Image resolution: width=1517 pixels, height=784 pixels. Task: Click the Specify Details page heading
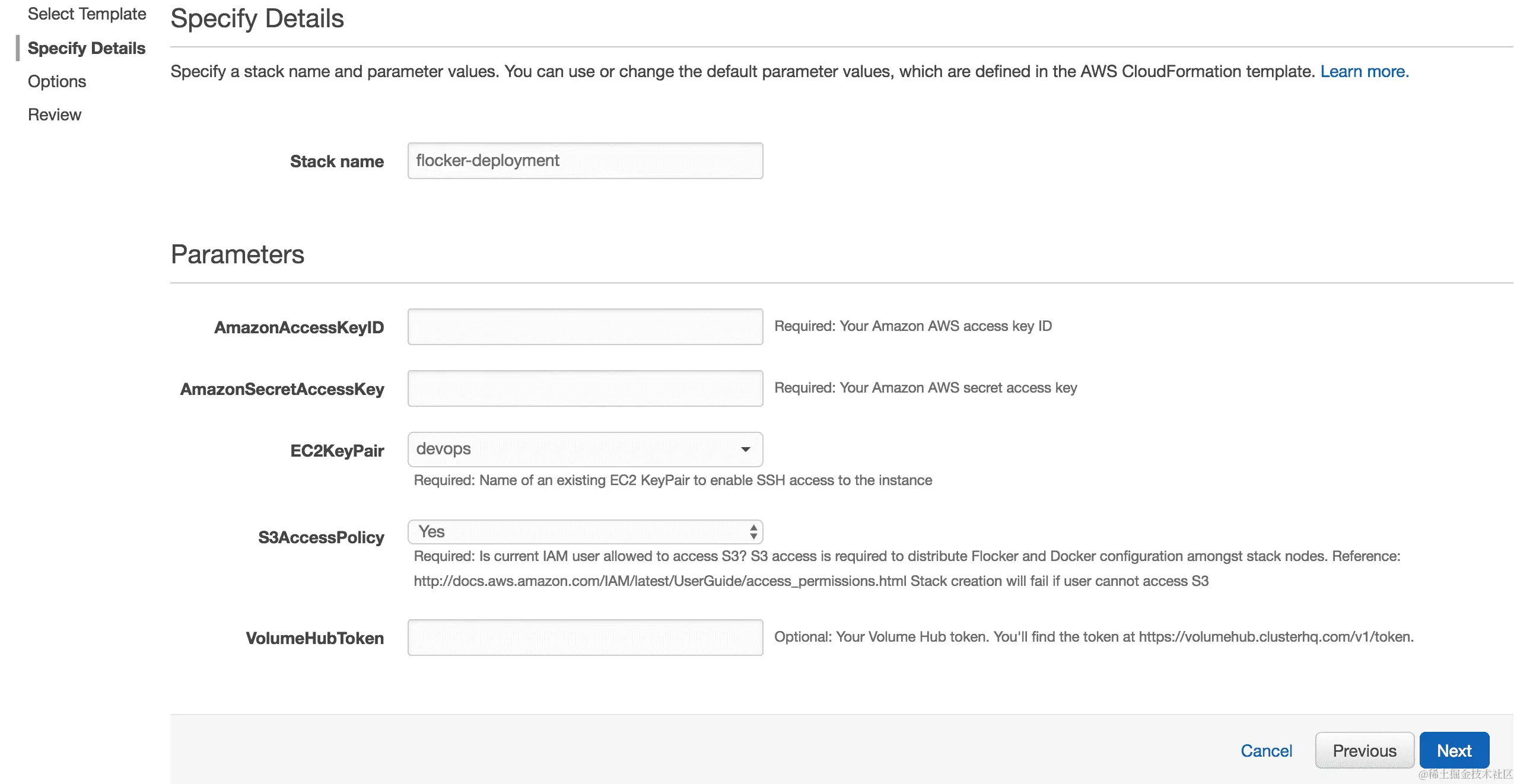[257, 18]
